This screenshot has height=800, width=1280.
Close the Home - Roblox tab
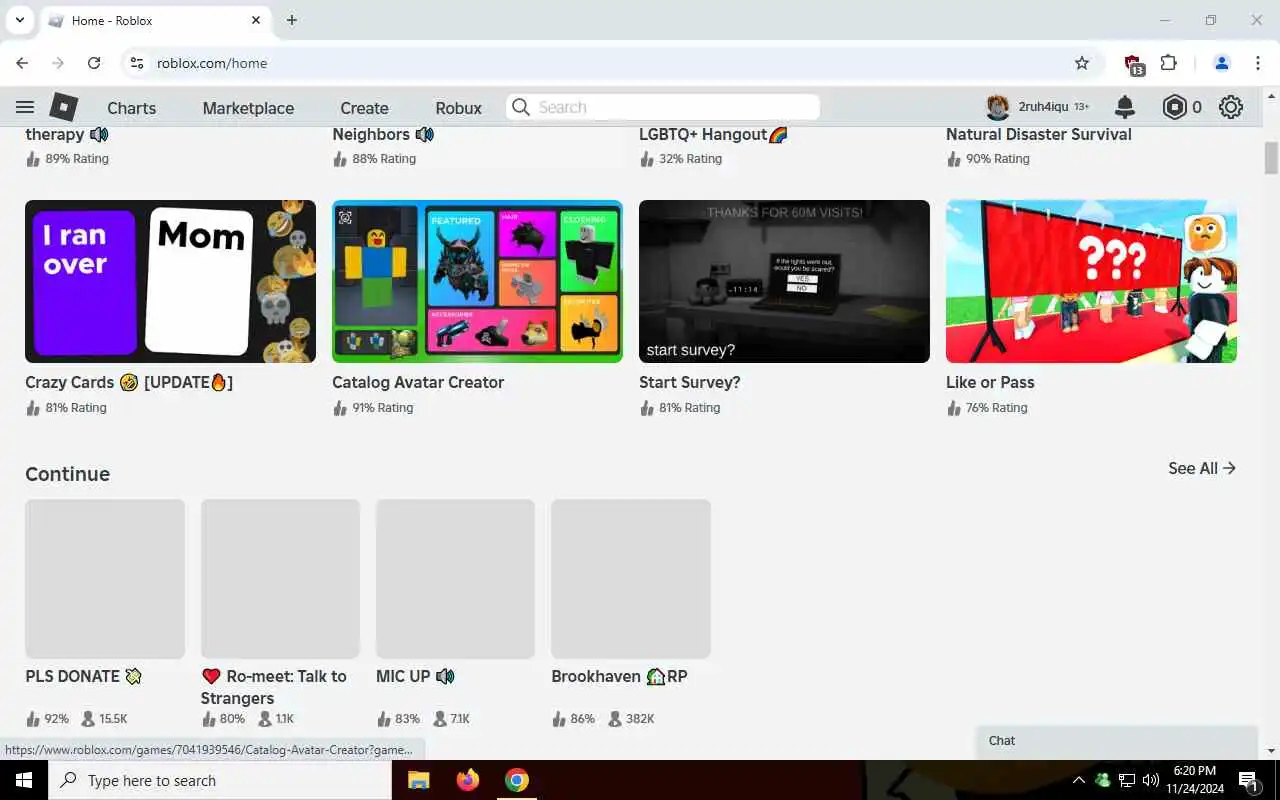(256, 20)
